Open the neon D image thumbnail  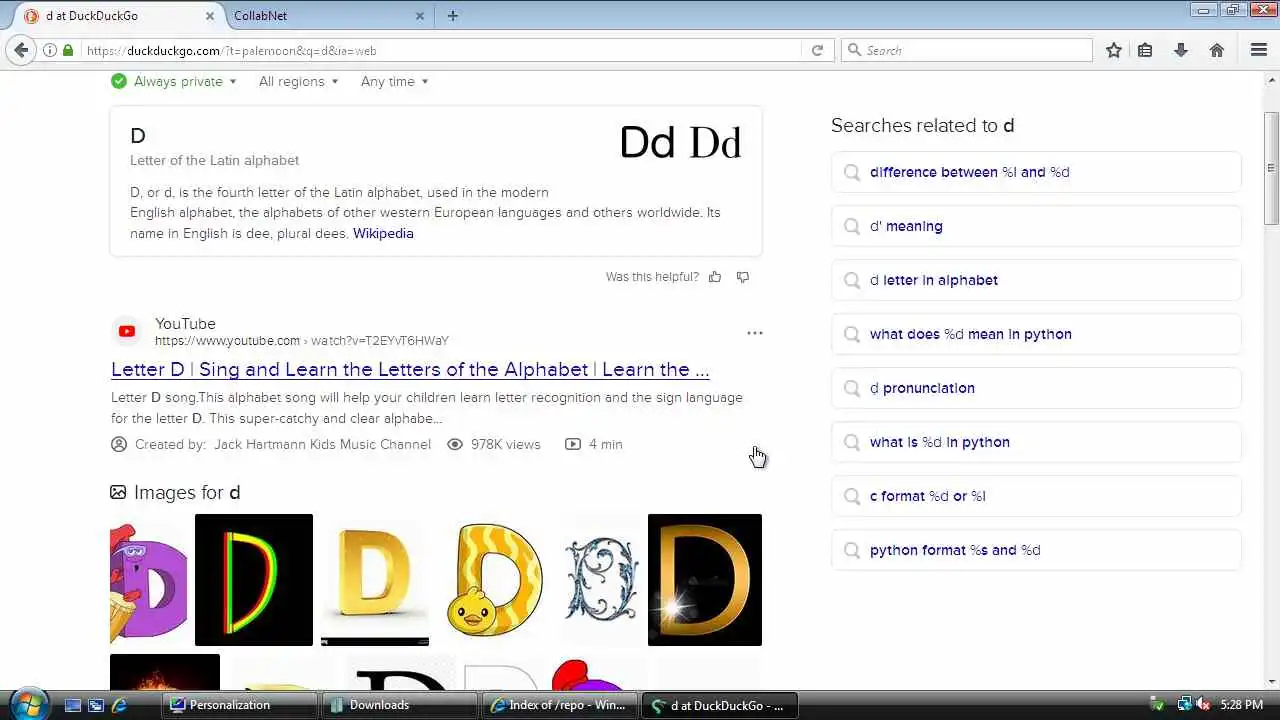(x=254, y=580)
